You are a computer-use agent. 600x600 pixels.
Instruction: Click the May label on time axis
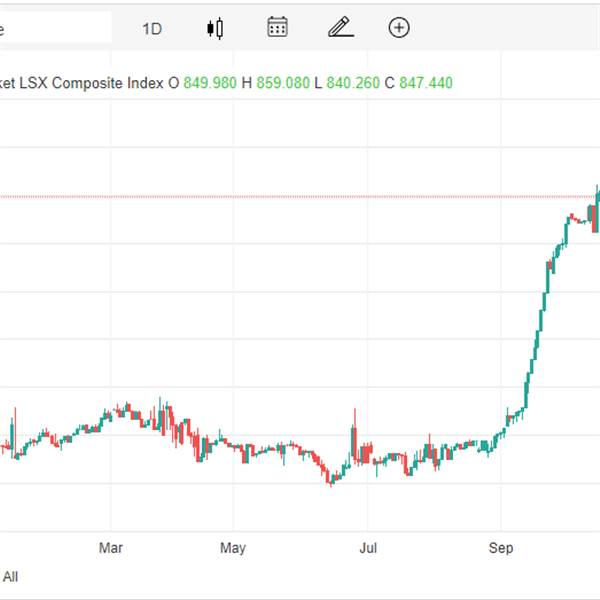[233, 548]
